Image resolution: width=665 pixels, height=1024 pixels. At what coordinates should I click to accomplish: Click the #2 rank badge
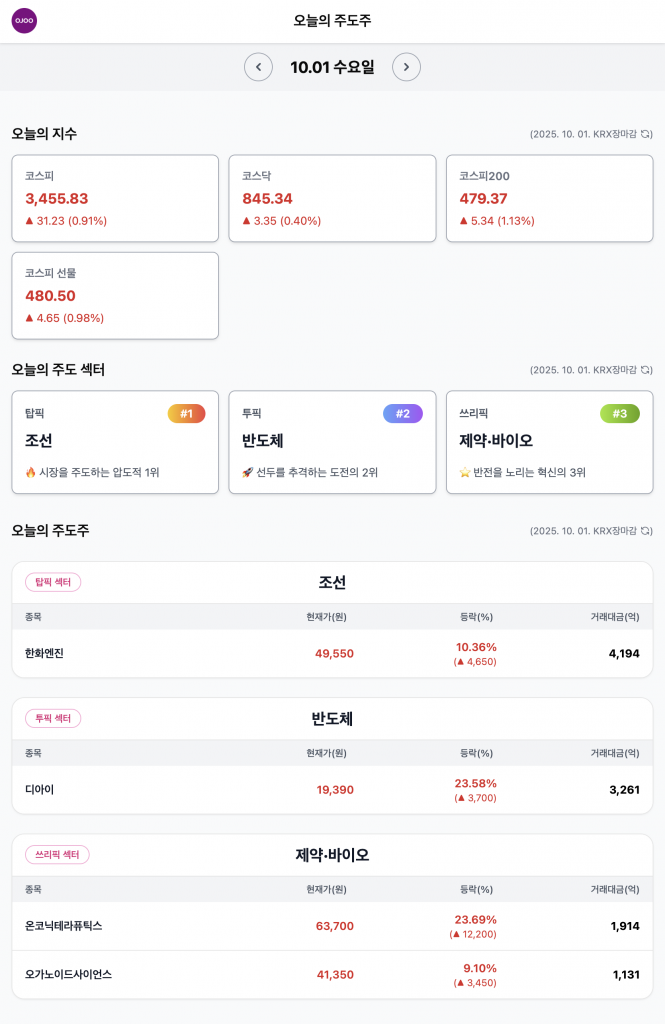click(403, 414)
